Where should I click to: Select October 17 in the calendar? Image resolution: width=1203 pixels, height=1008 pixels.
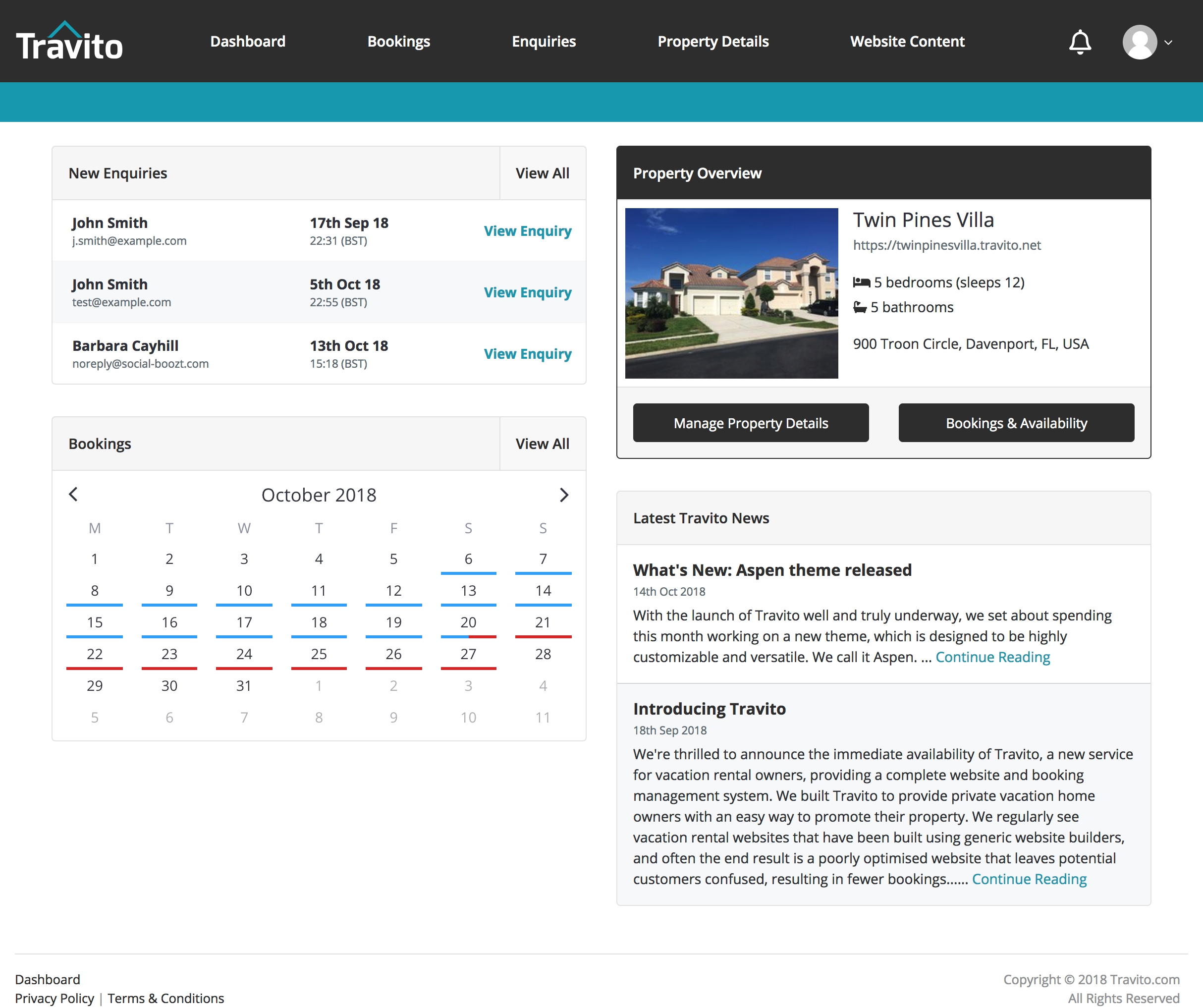click(x=244, y=622)
